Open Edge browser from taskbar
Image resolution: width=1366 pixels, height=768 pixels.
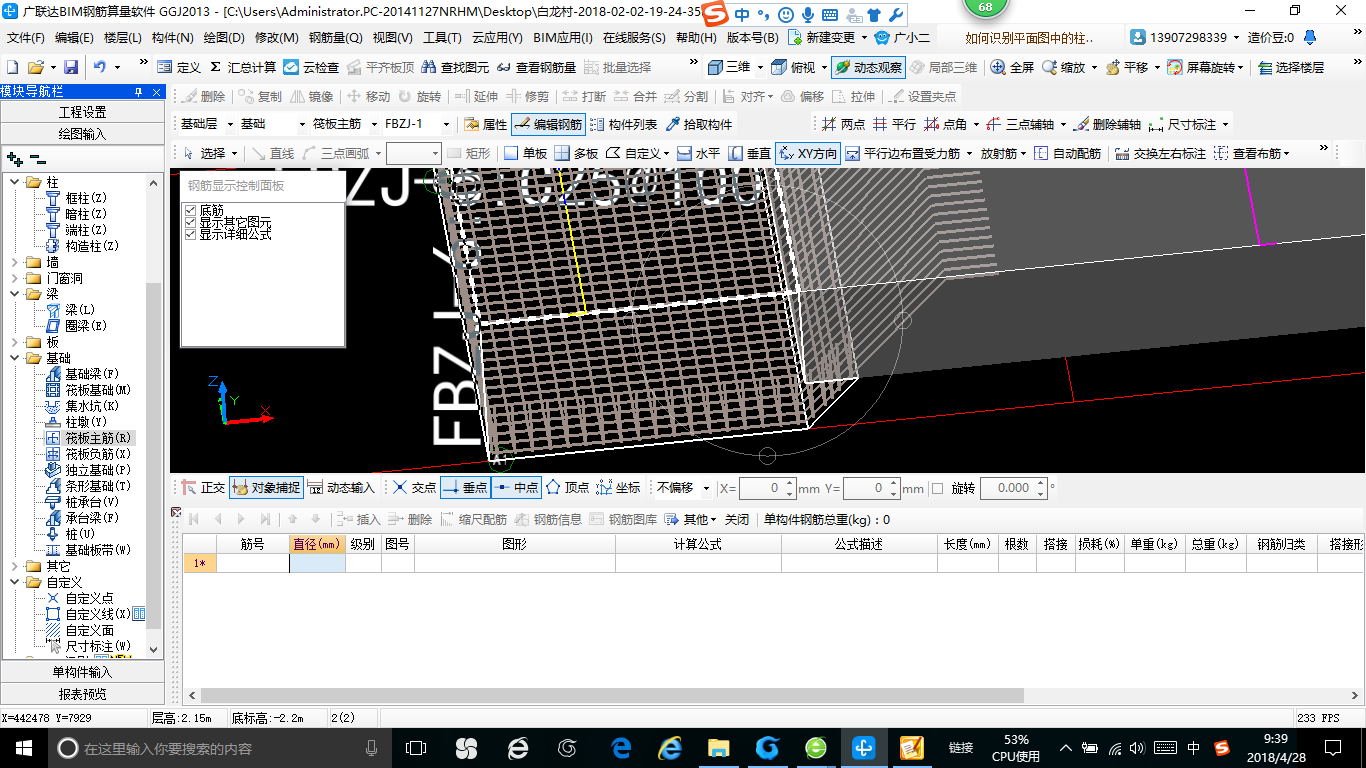click(621, 748)
